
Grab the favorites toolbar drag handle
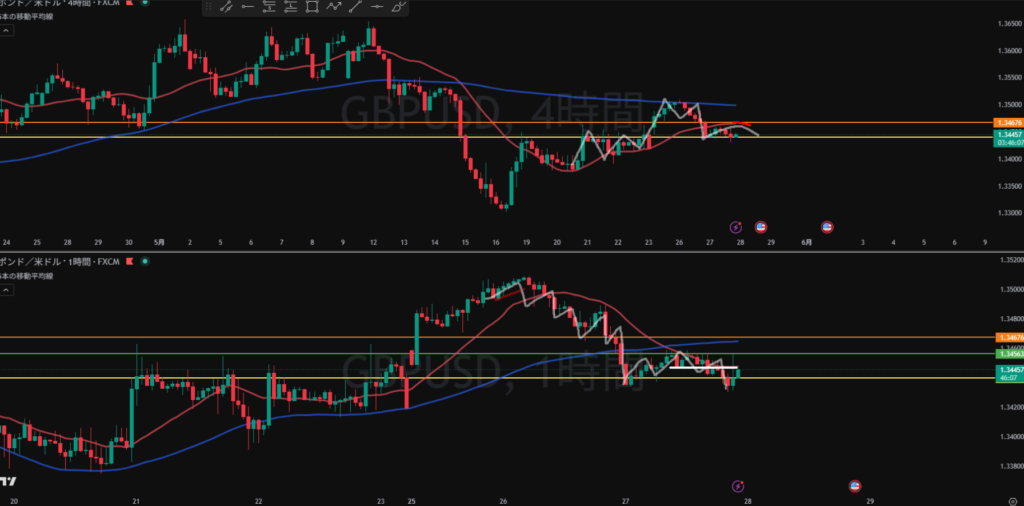(208, 7)
